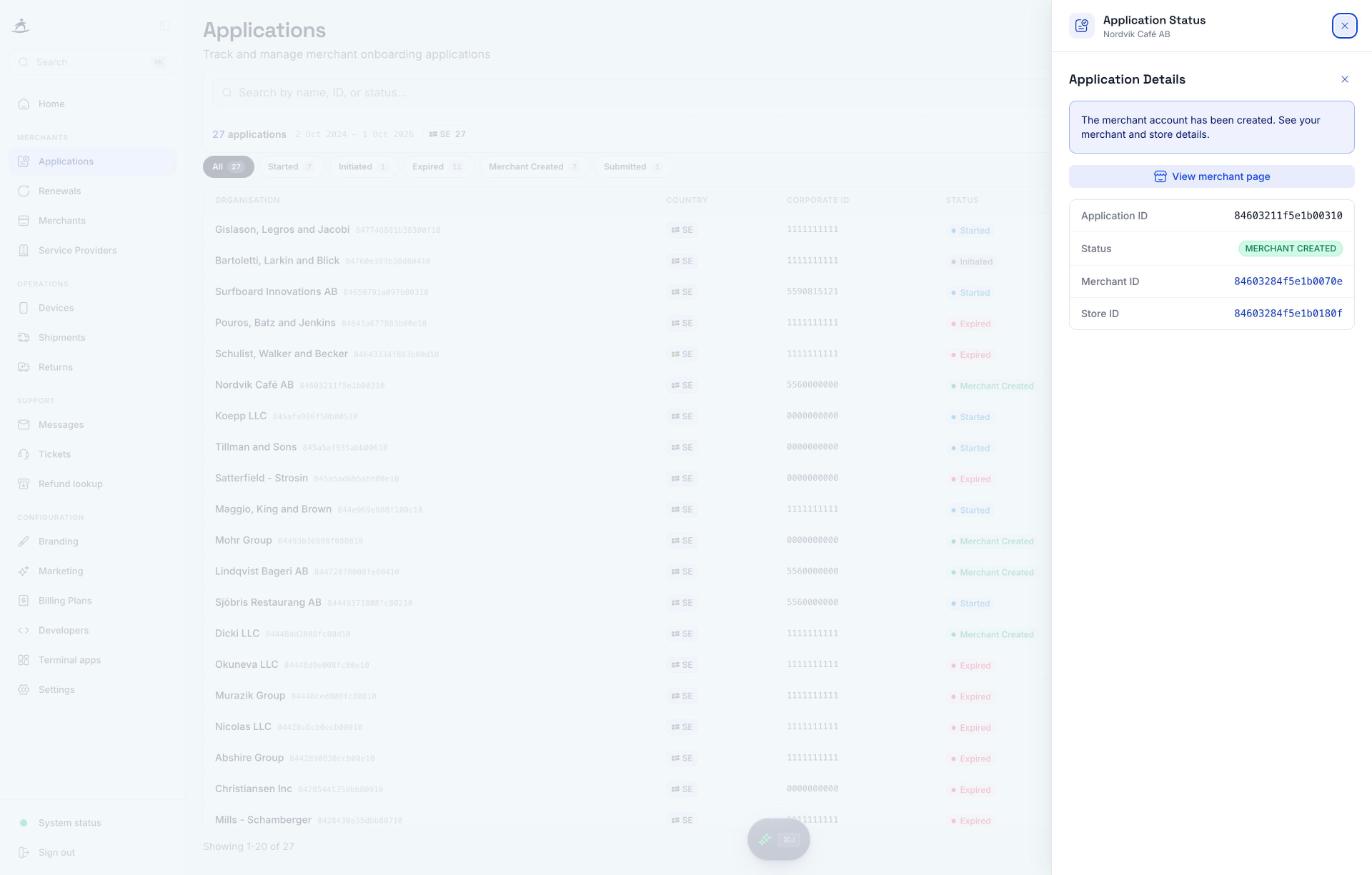Screen dimensions: 1372x875
Task: Open the Bartoletti, Larkin and Blick row
Action: tap(627, 261)
